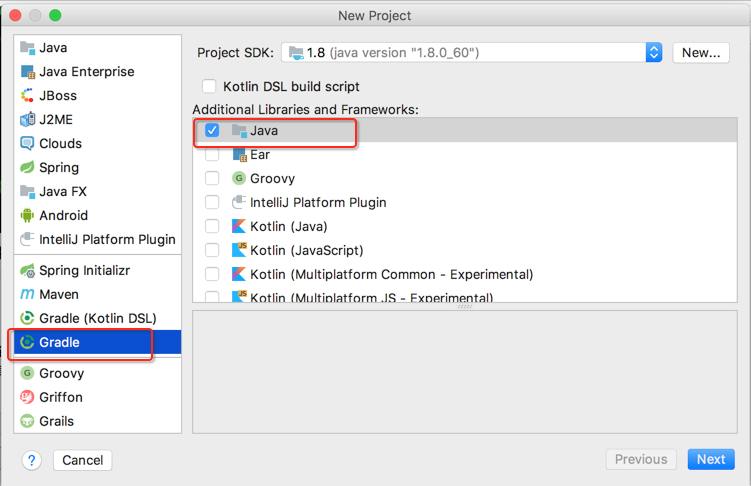The image size is (751, 486).
Task: Click the JBoss icon
Action: 27,96
